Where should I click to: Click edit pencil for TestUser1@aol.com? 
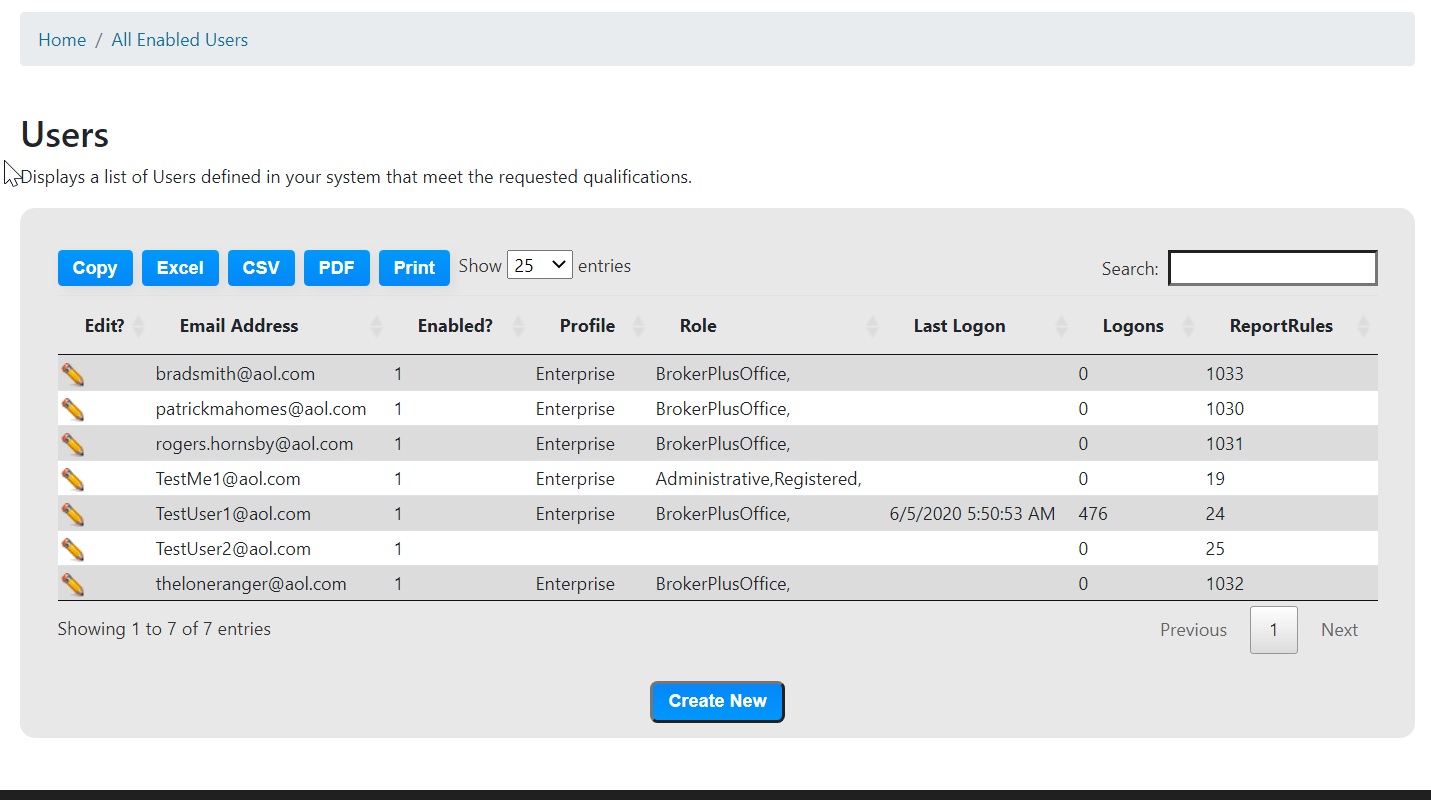point(73,514)
